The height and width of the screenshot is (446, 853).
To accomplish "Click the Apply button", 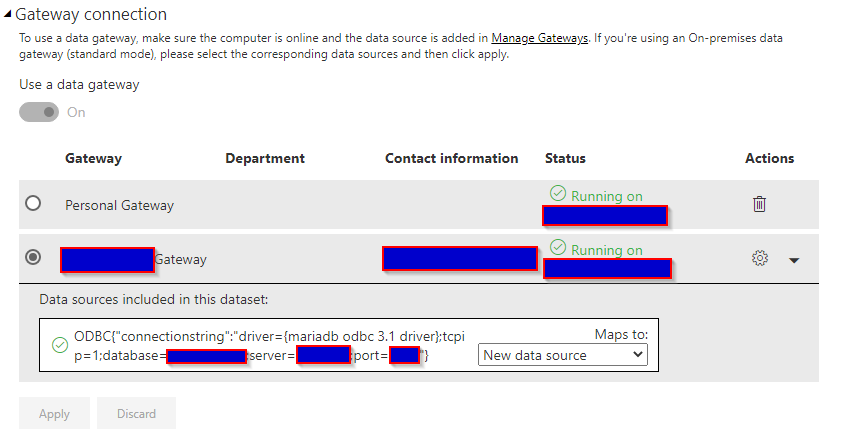I will [54, 413].
